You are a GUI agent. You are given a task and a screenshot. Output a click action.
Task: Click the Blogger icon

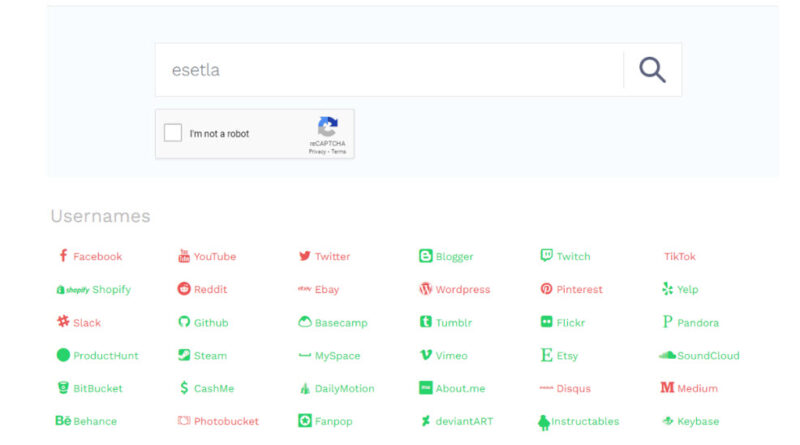click(x=426, y=256)
